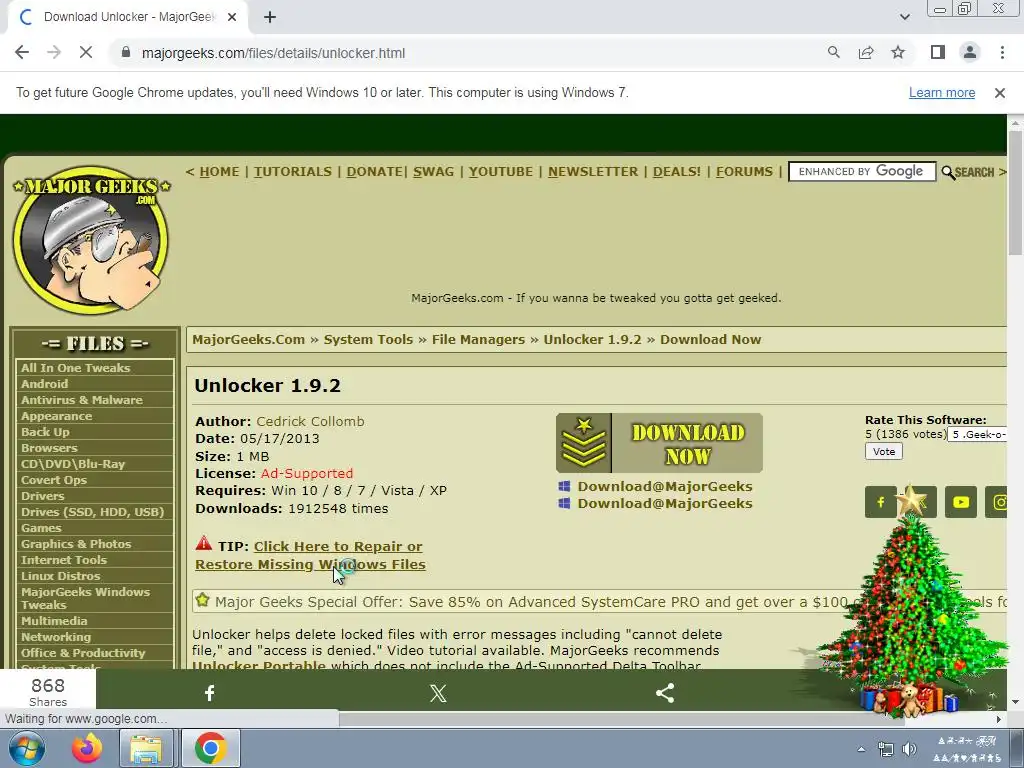Click the Vote button
This screenshot has height=768, width=1024.
point(884,451)
